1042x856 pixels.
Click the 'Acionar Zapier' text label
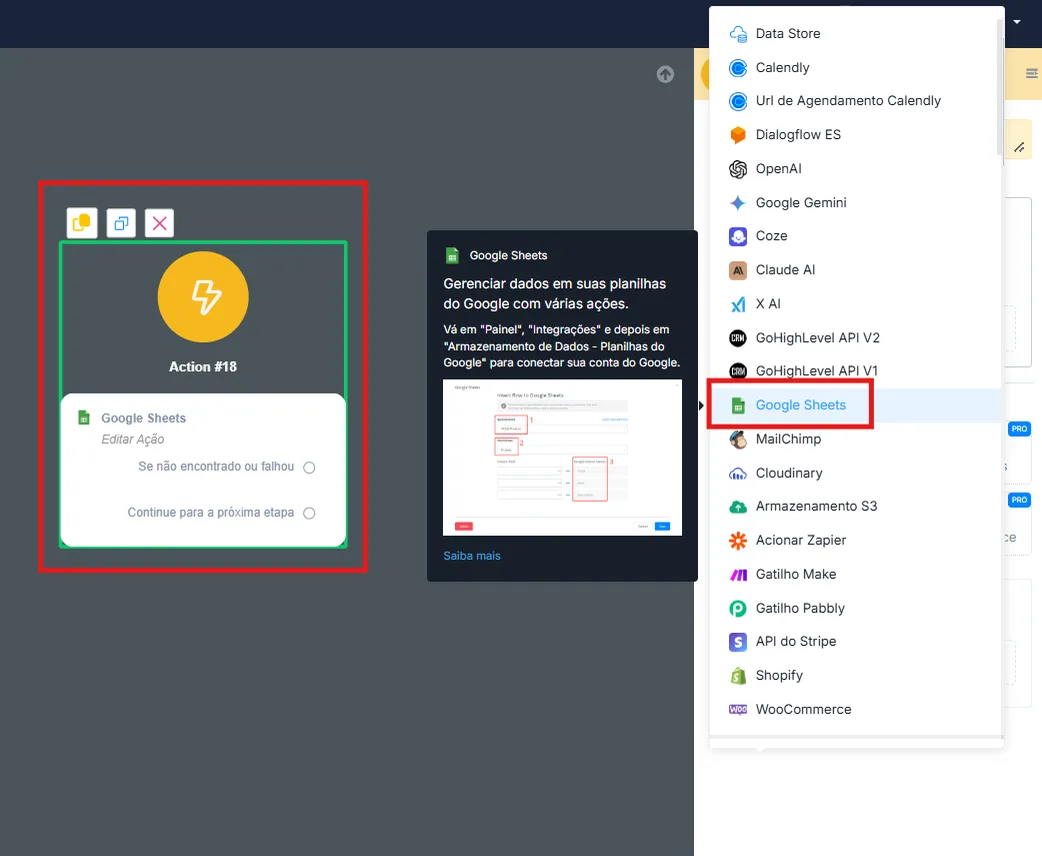[x=801, y=540]
